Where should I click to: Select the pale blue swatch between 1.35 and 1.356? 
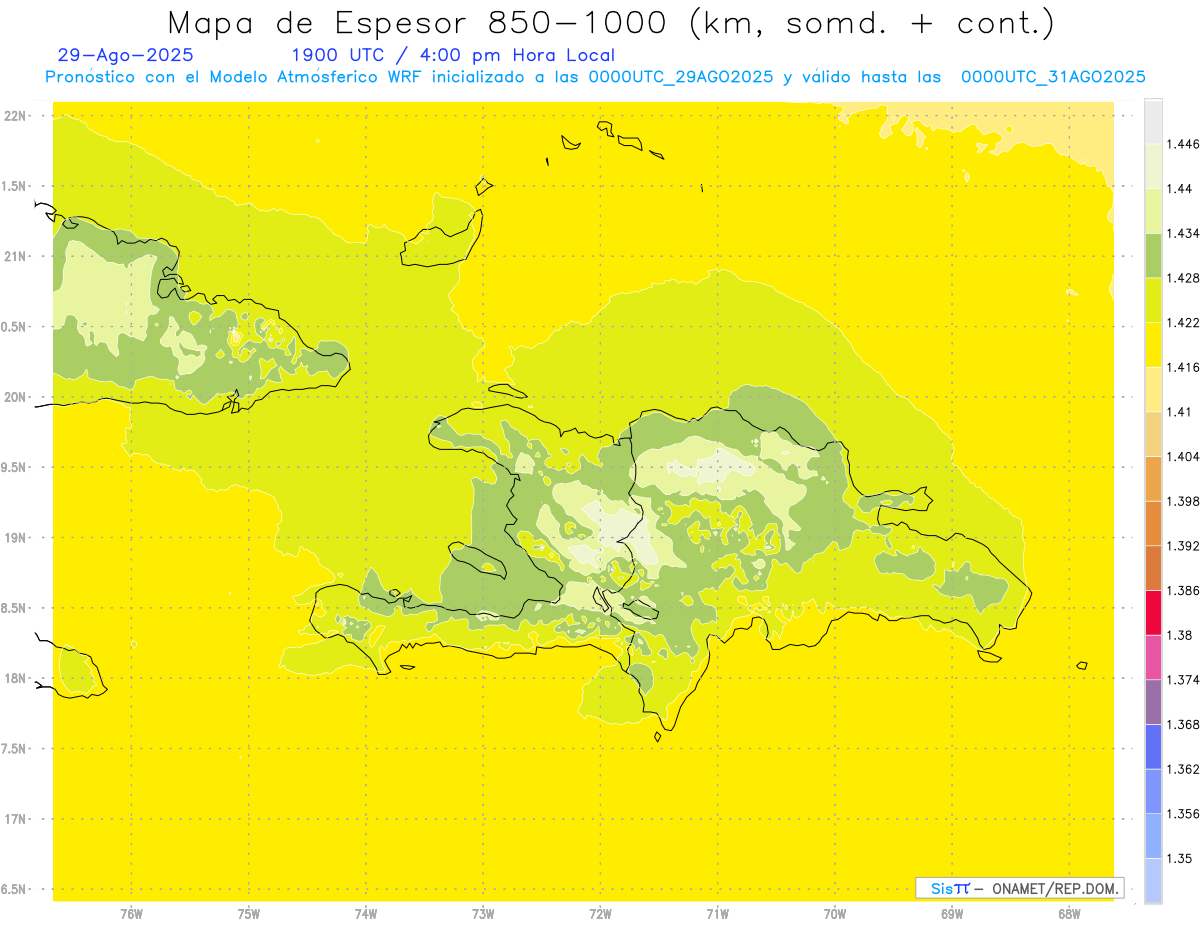tap(1153, 836)
